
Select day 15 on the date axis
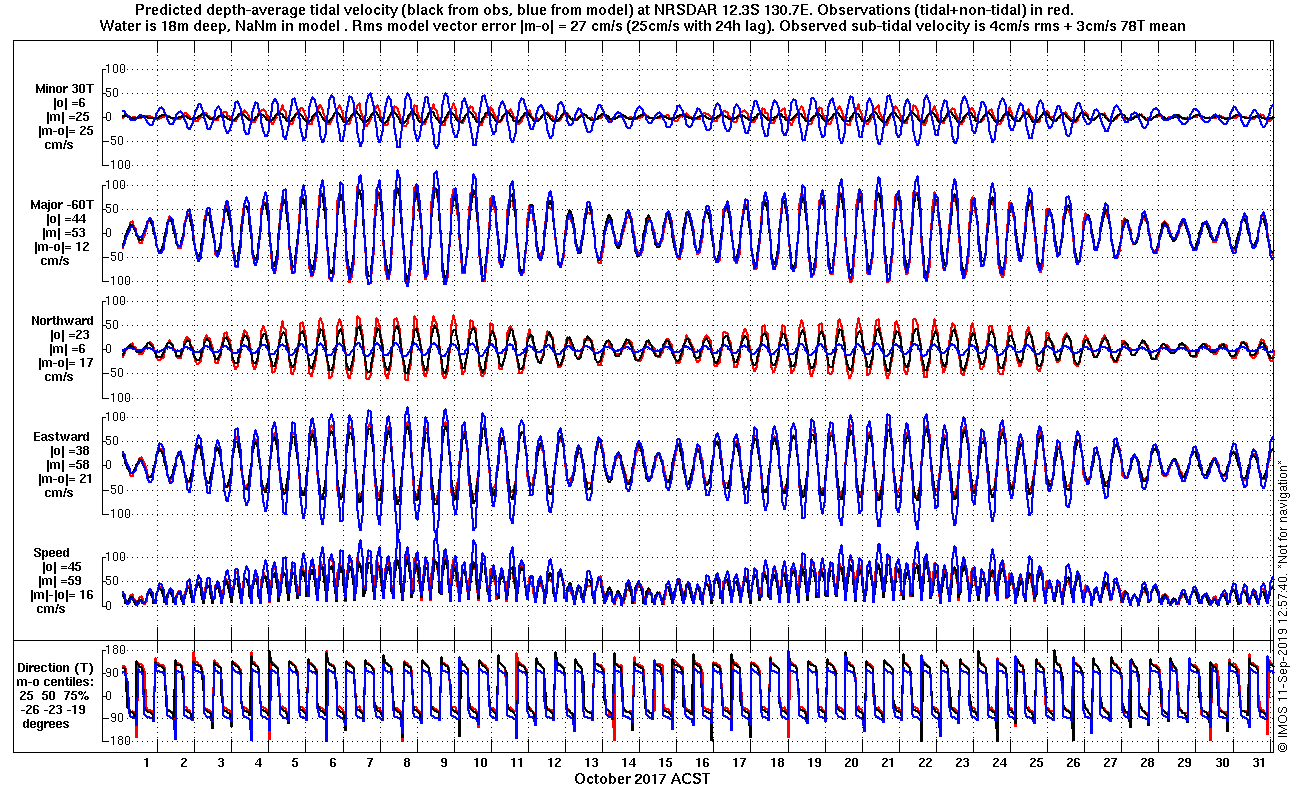pyautogui.click(x=665, y=762)
